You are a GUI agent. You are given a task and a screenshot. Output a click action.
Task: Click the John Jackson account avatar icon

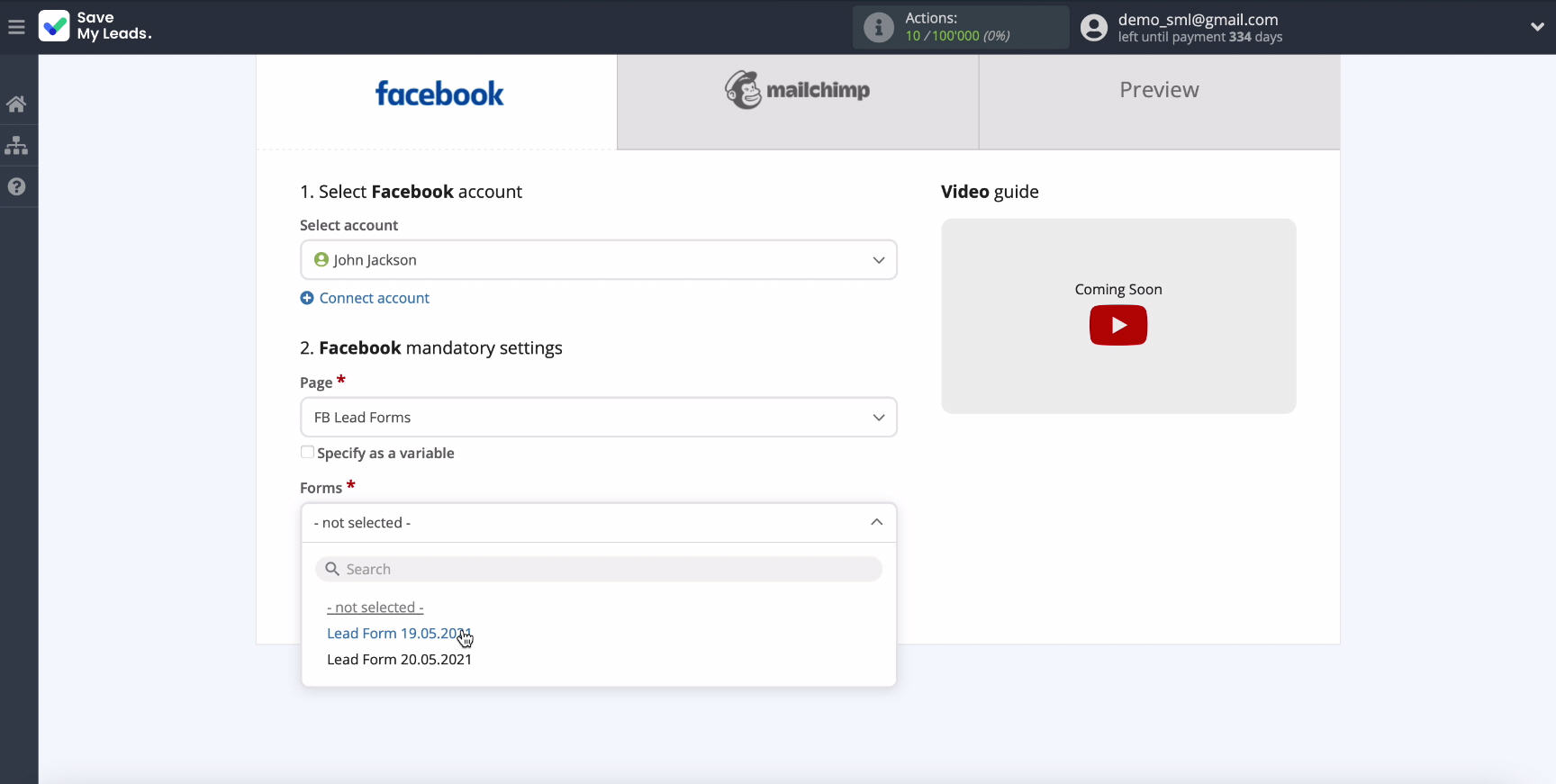coord(321,259)
